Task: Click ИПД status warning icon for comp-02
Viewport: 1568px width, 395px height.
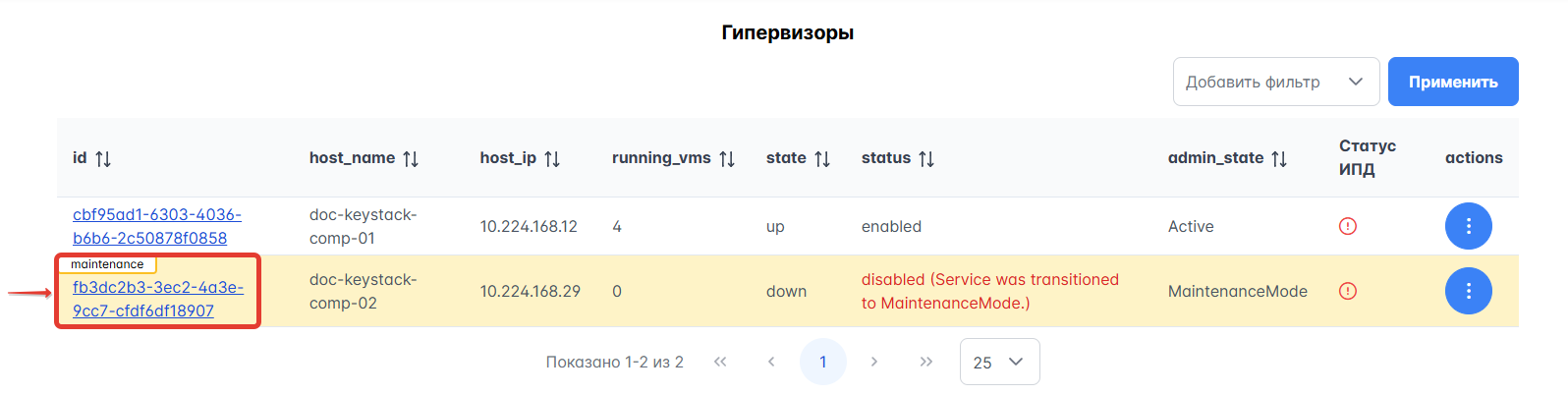Action: (x=1348, y=291)
